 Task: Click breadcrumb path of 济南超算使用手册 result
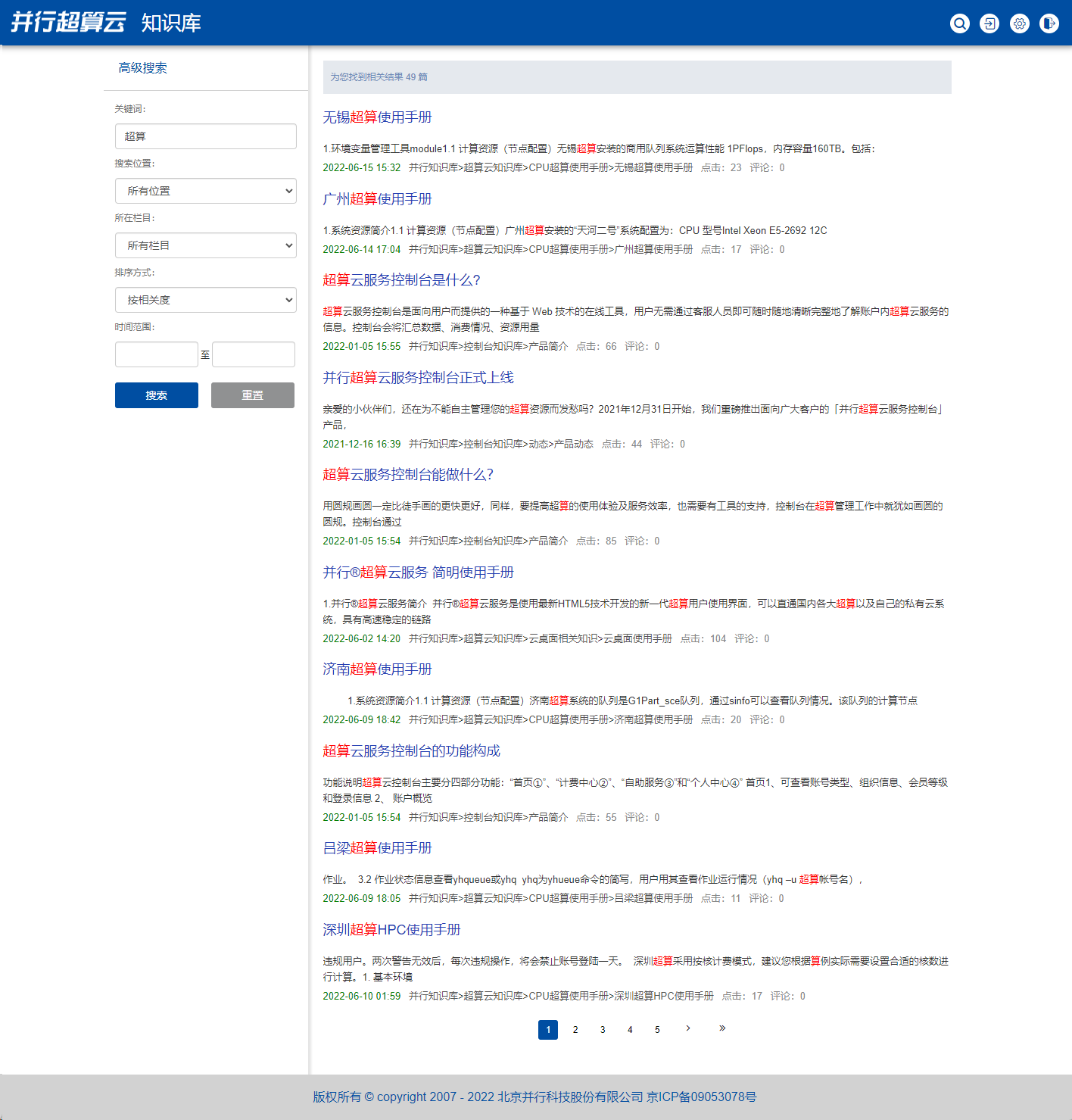tap(550, 720)
